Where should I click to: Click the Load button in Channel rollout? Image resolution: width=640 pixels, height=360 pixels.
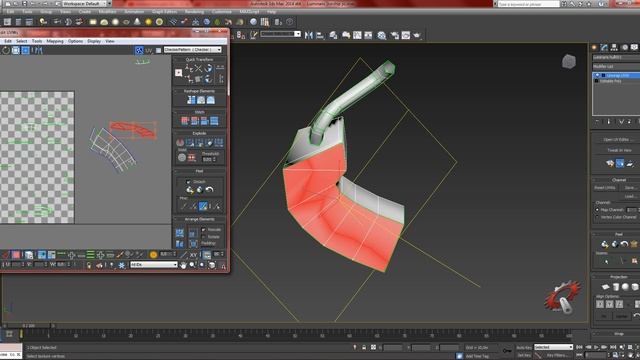[629, 196]
